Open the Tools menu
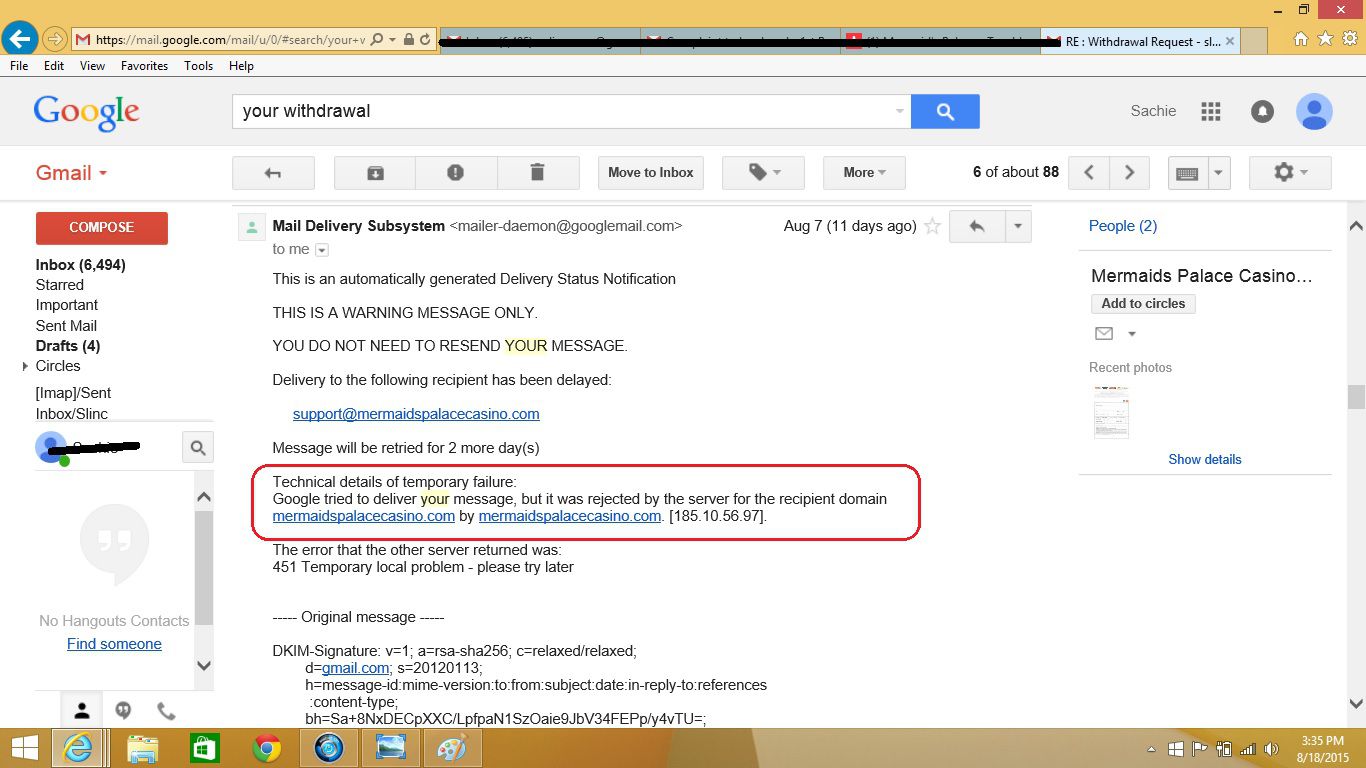1366x768 pixels. click(198, 65)
